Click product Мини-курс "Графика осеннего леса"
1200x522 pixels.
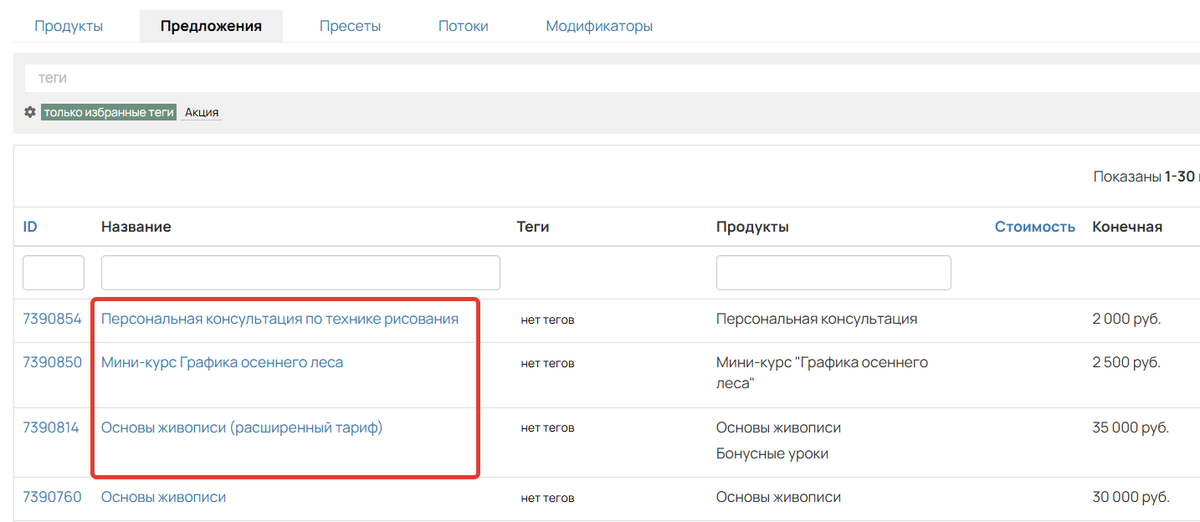(x=822, y=372)
